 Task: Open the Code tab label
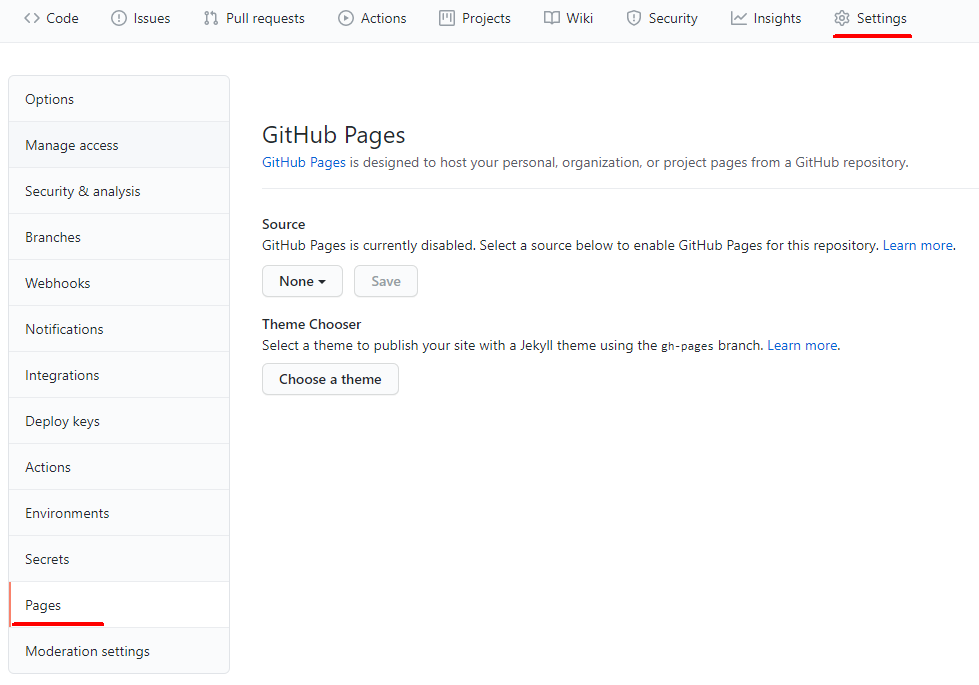tap(62, 19)
